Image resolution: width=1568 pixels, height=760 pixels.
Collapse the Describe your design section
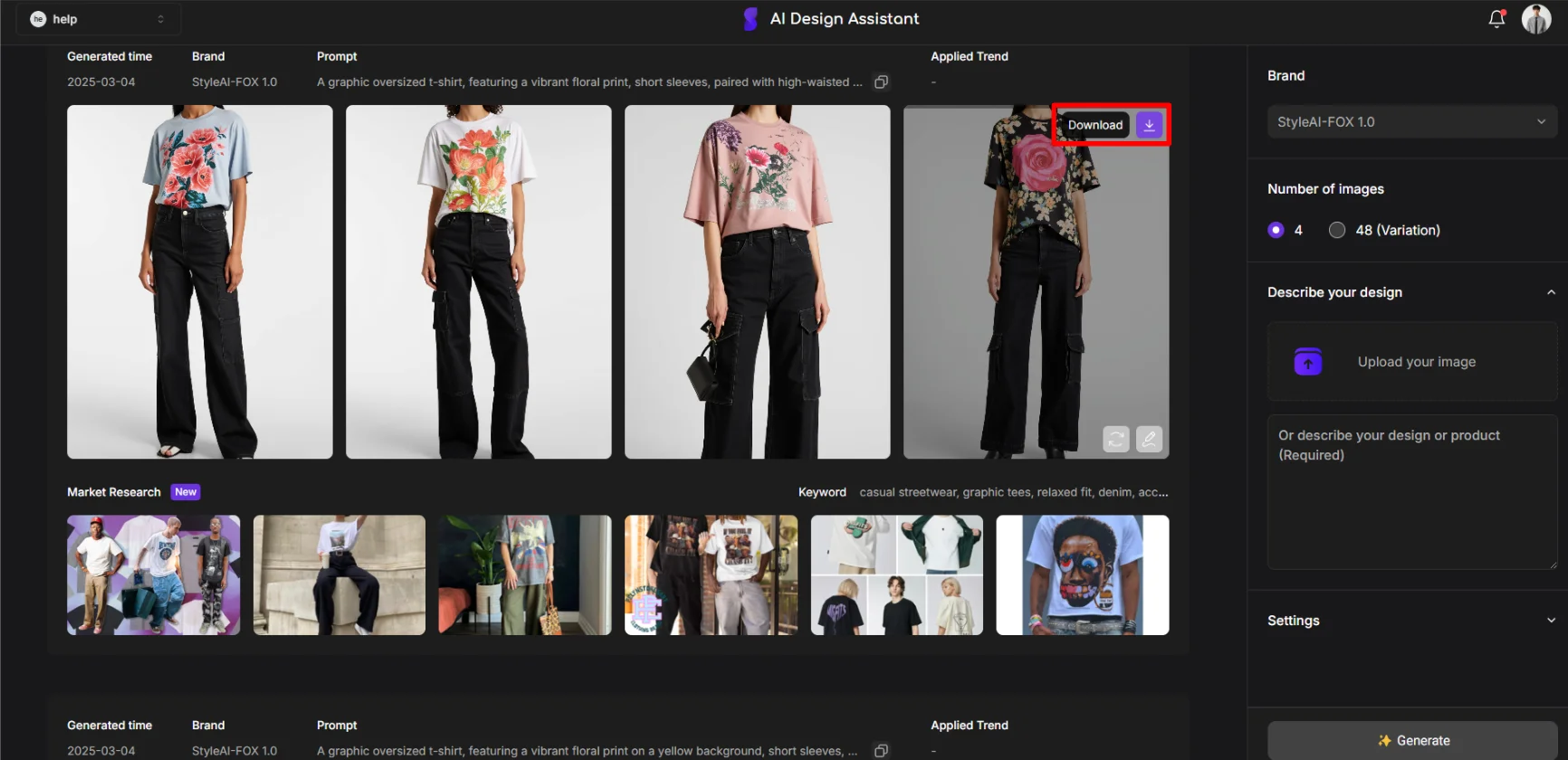(x=1550, y=292)
